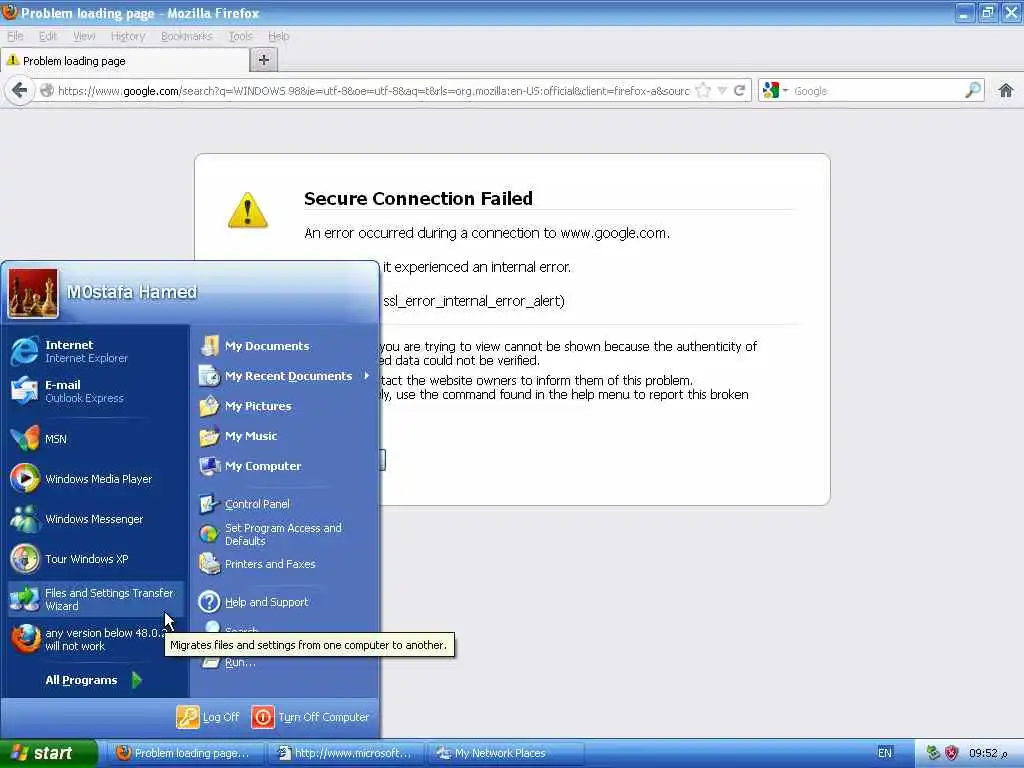Click the start button

[x=49, y=753]
